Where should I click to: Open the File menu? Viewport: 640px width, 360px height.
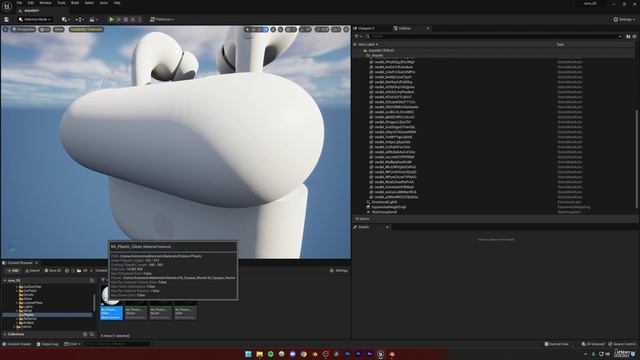point(19,3)
